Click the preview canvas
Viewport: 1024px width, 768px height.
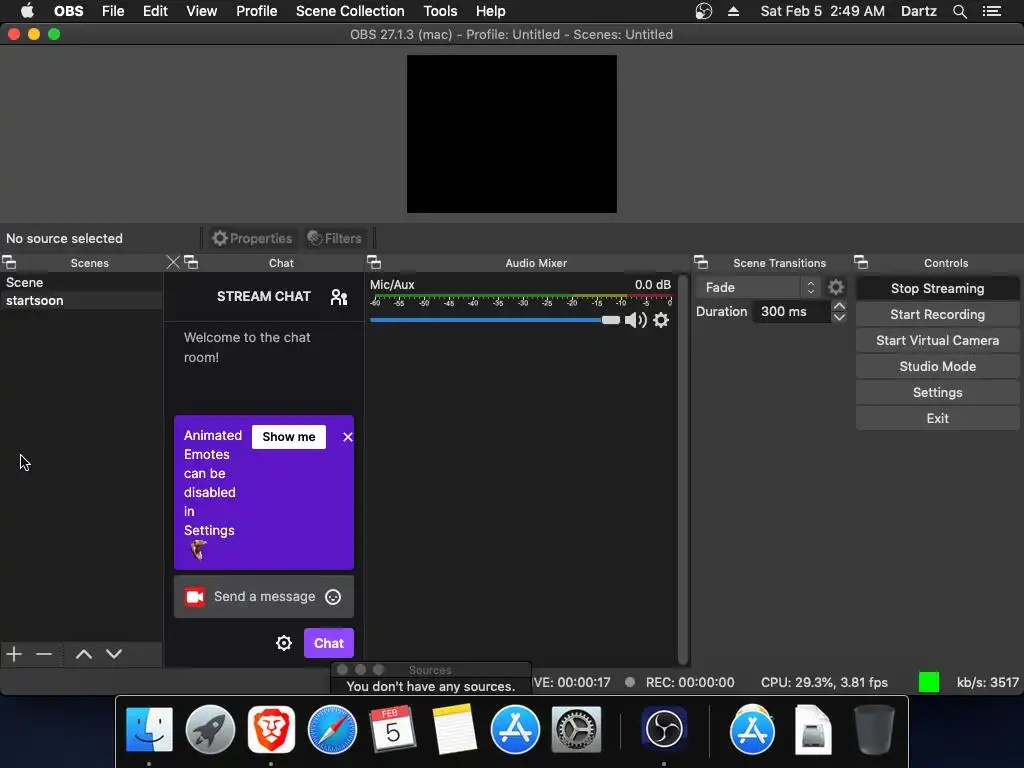[x=511, y=134]
